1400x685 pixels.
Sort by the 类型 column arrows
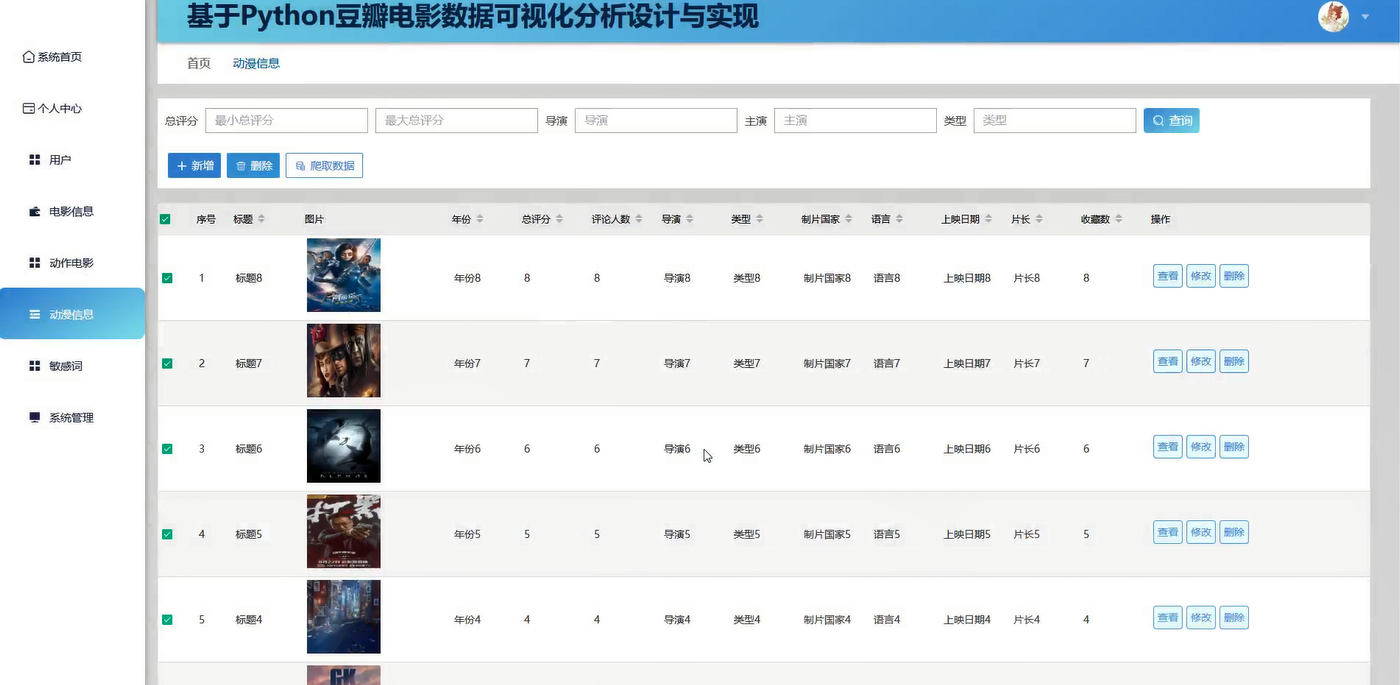759,219
